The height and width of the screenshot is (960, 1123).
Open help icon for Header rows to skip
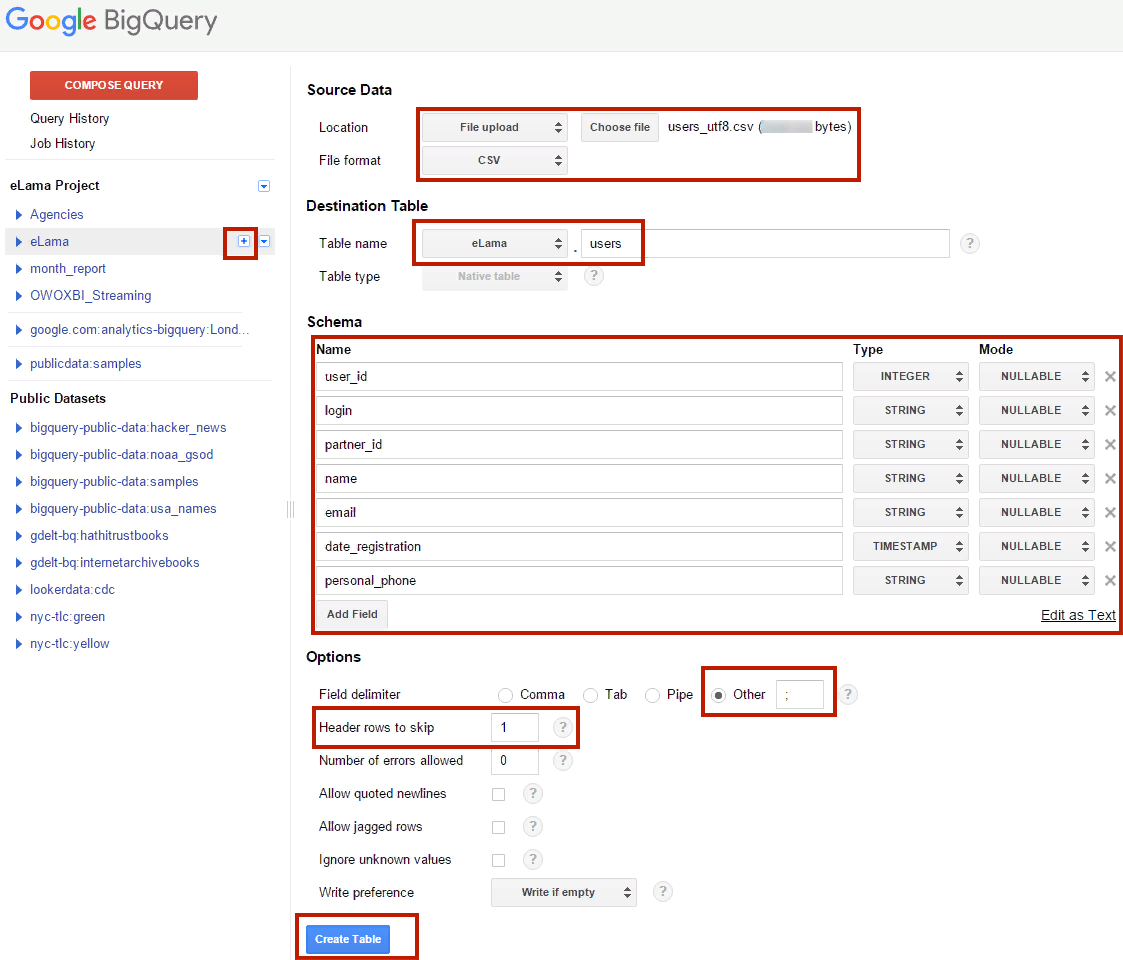pos(563,728)
